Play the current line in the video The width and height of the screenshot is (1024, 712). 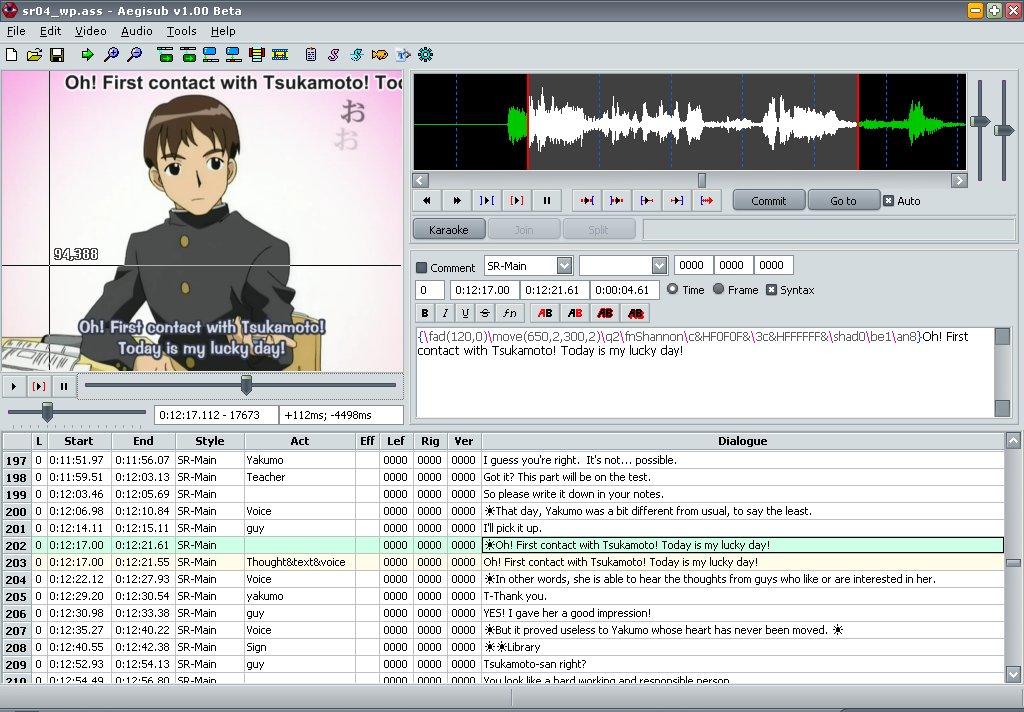[x=39, y=386]
